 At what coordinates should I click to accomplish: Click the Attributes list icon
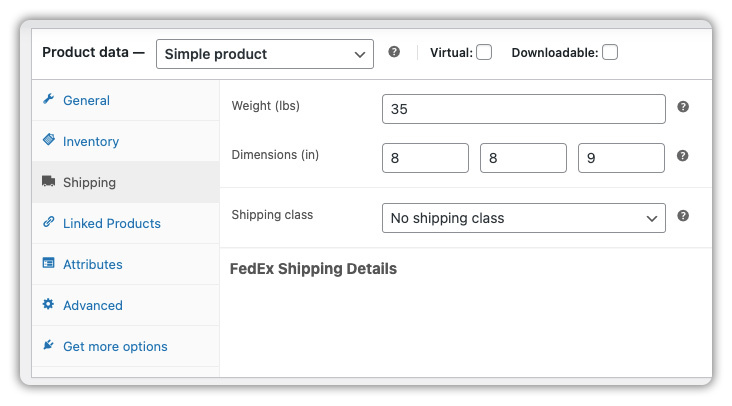[x=49, y=263]
